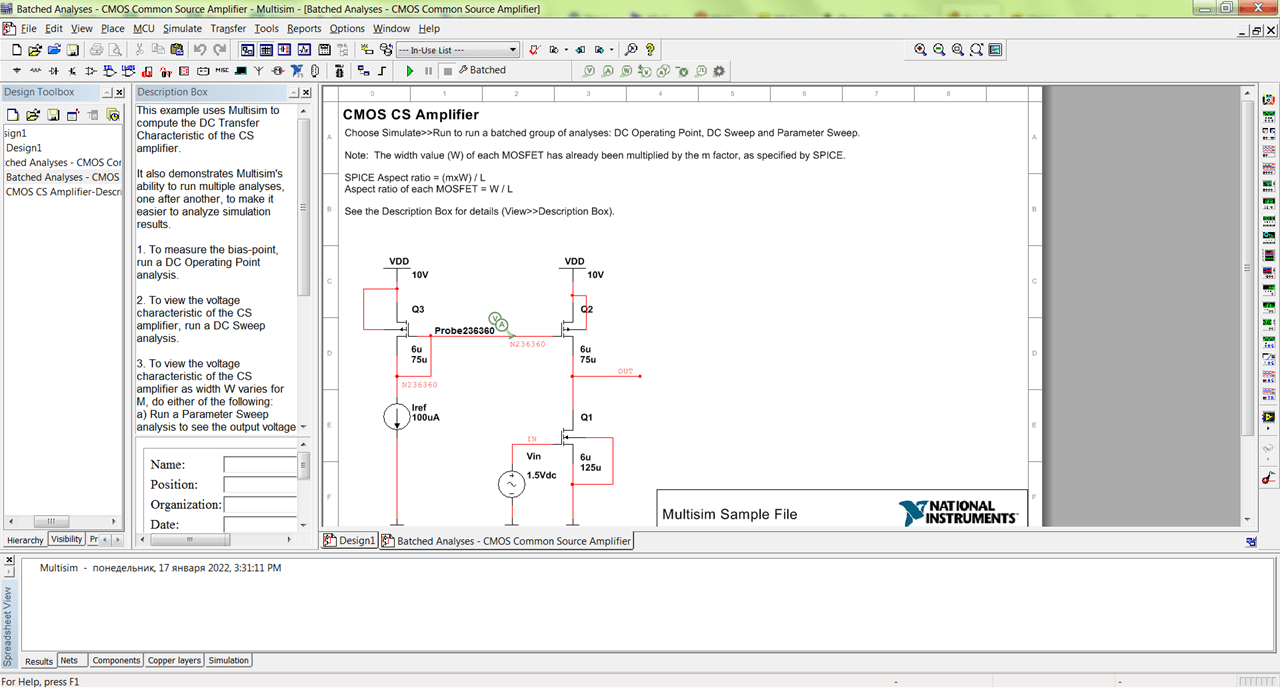The height and width of the screenshot is (688, 1280).
Task: Click Pause simulation button
Action: click(x=428, y=71)
